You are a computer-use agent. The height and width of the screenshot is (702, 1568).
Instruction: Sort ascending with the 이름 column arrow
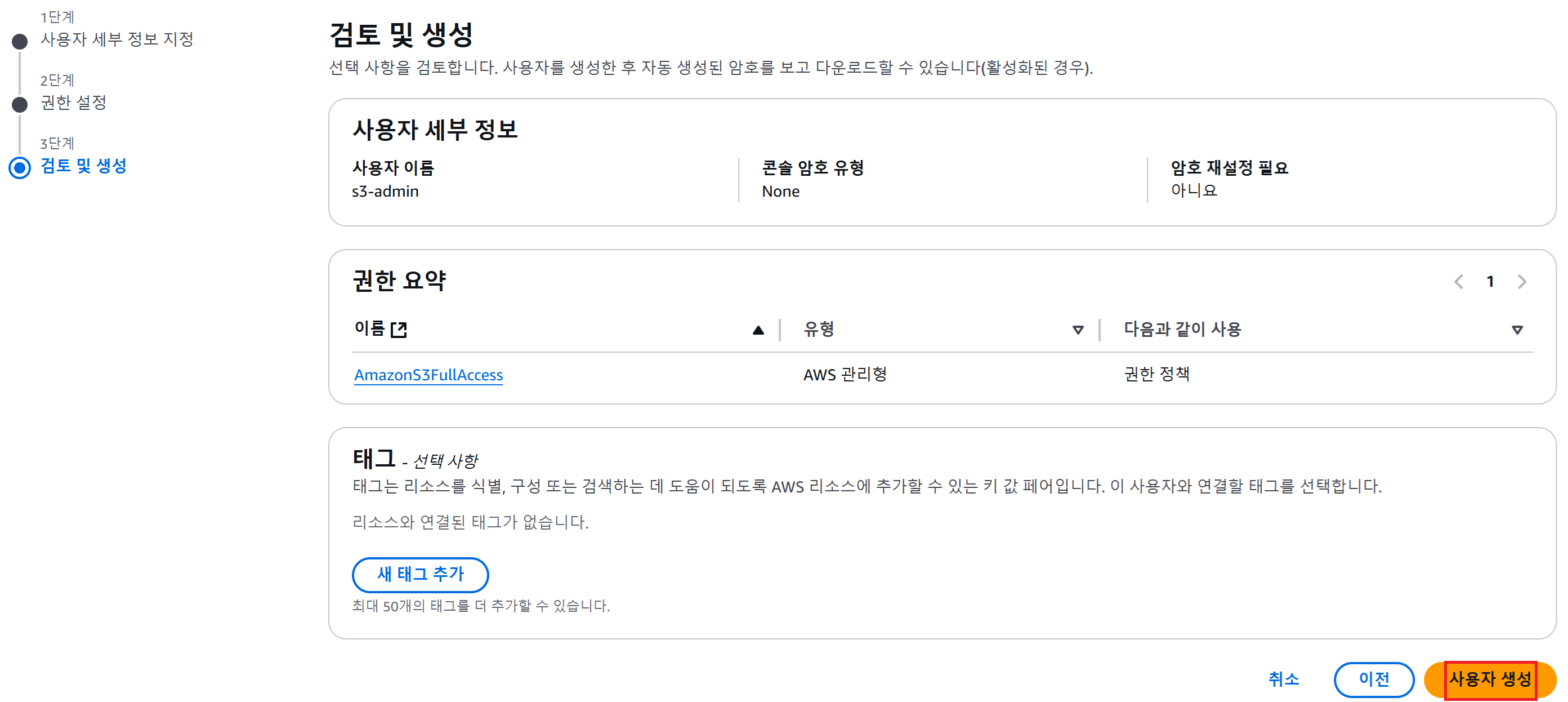[x=758, y=330]
